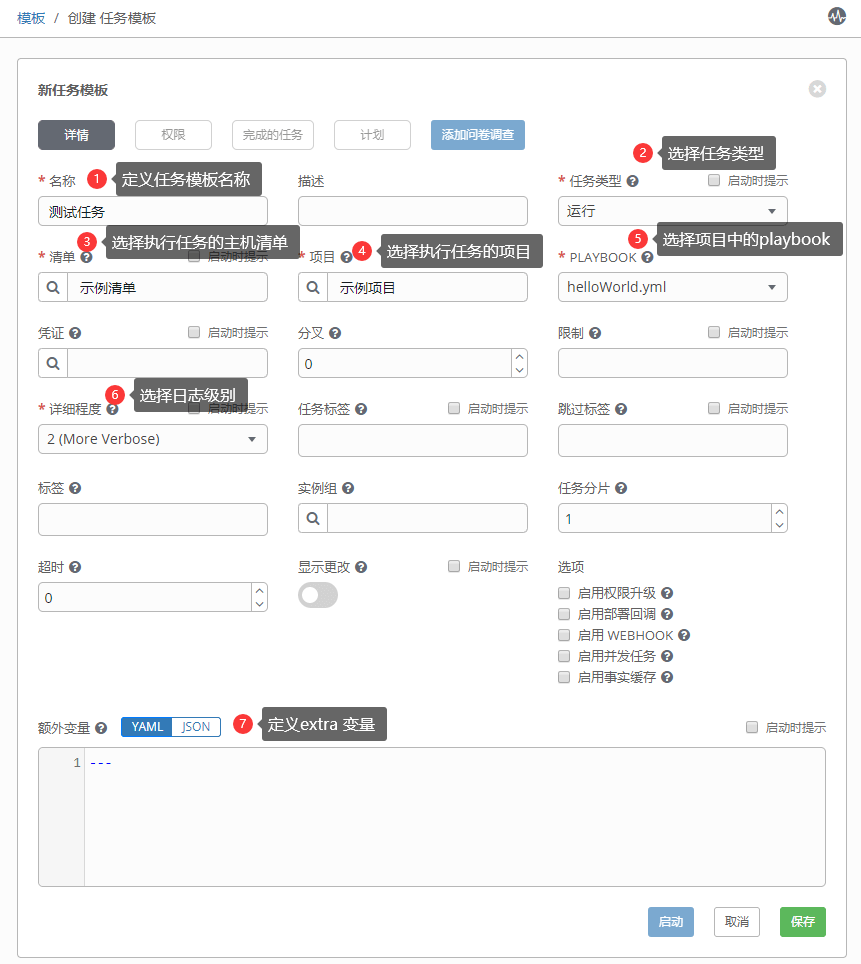Image resolution: width=861 pixels, height=964 pixels.
Task: Enable the 启用权限升级 checkbox
Action: [x=564, y=593]
